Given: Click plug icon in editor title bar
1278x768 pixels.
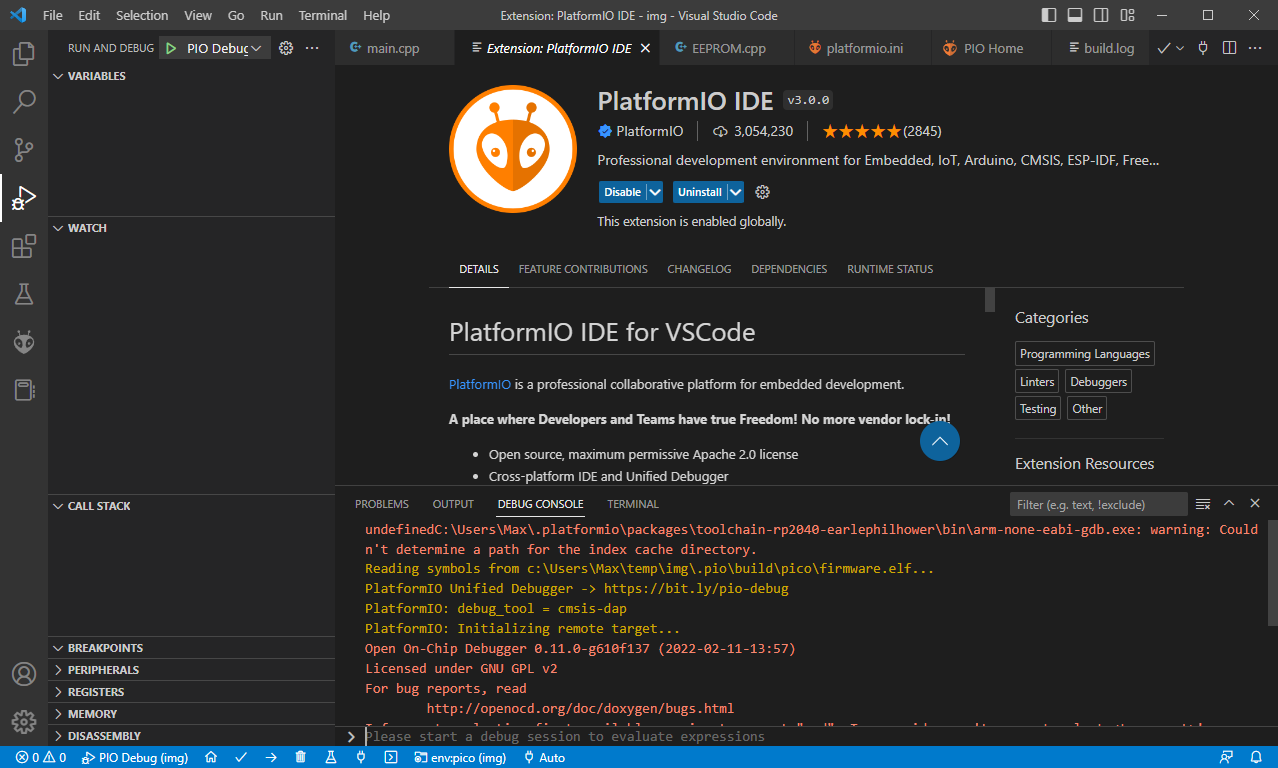Looking at the screenshot, I should (x=1203, y=48).
